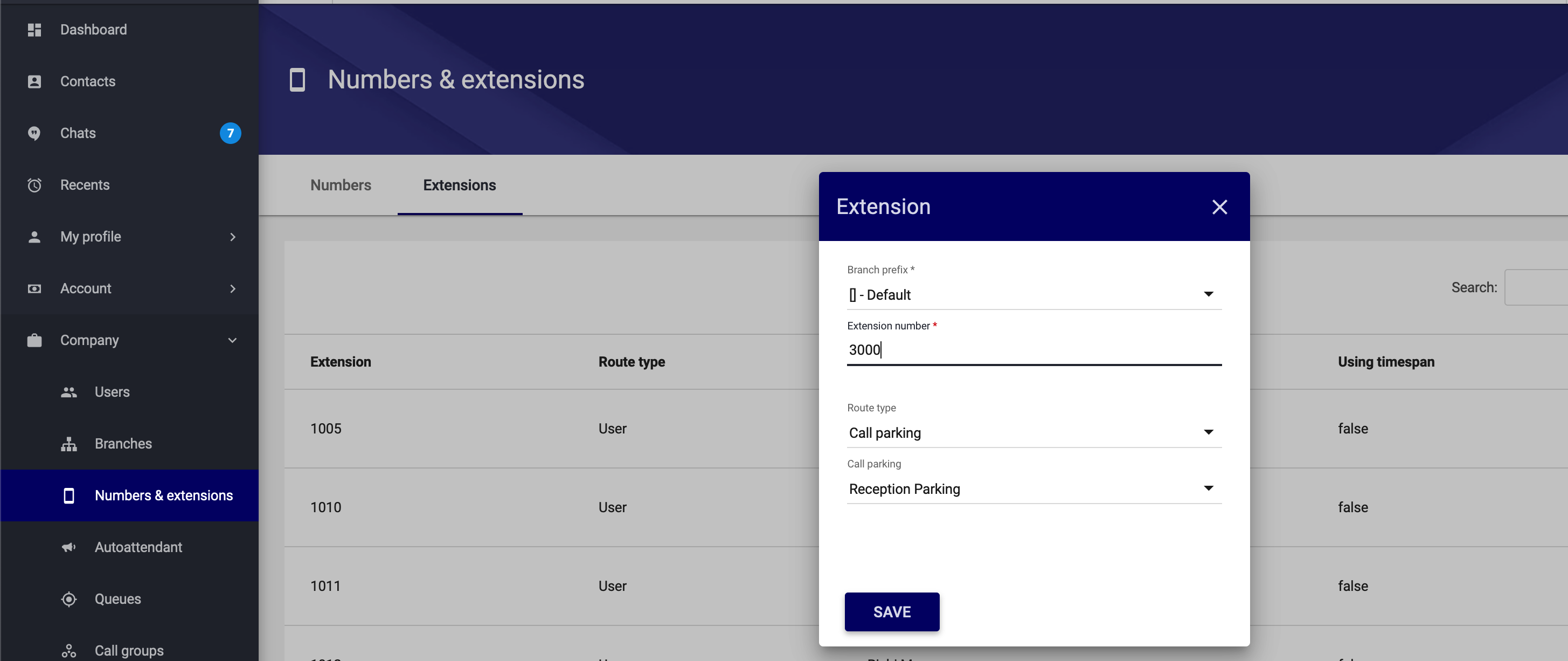Click the Branches hierarchy icon

(69, 444)
